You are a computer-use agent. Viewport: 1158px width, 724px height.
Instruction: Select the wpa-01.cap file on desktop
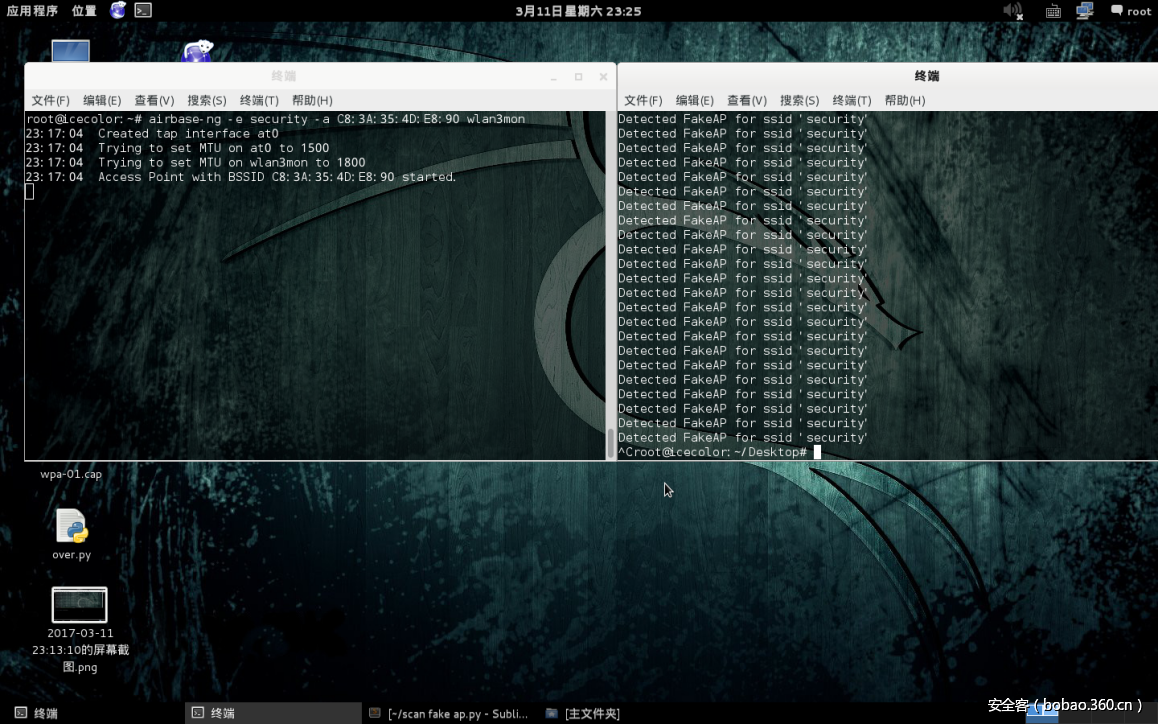(x=71, y=474)
